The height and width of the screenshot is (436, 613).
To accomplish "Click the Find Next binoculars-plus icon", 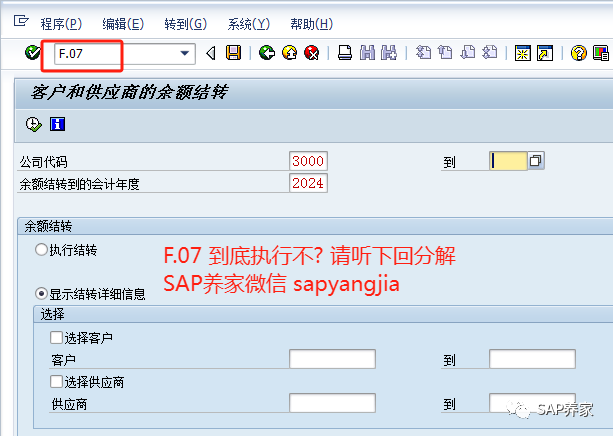I will [389, 53].
